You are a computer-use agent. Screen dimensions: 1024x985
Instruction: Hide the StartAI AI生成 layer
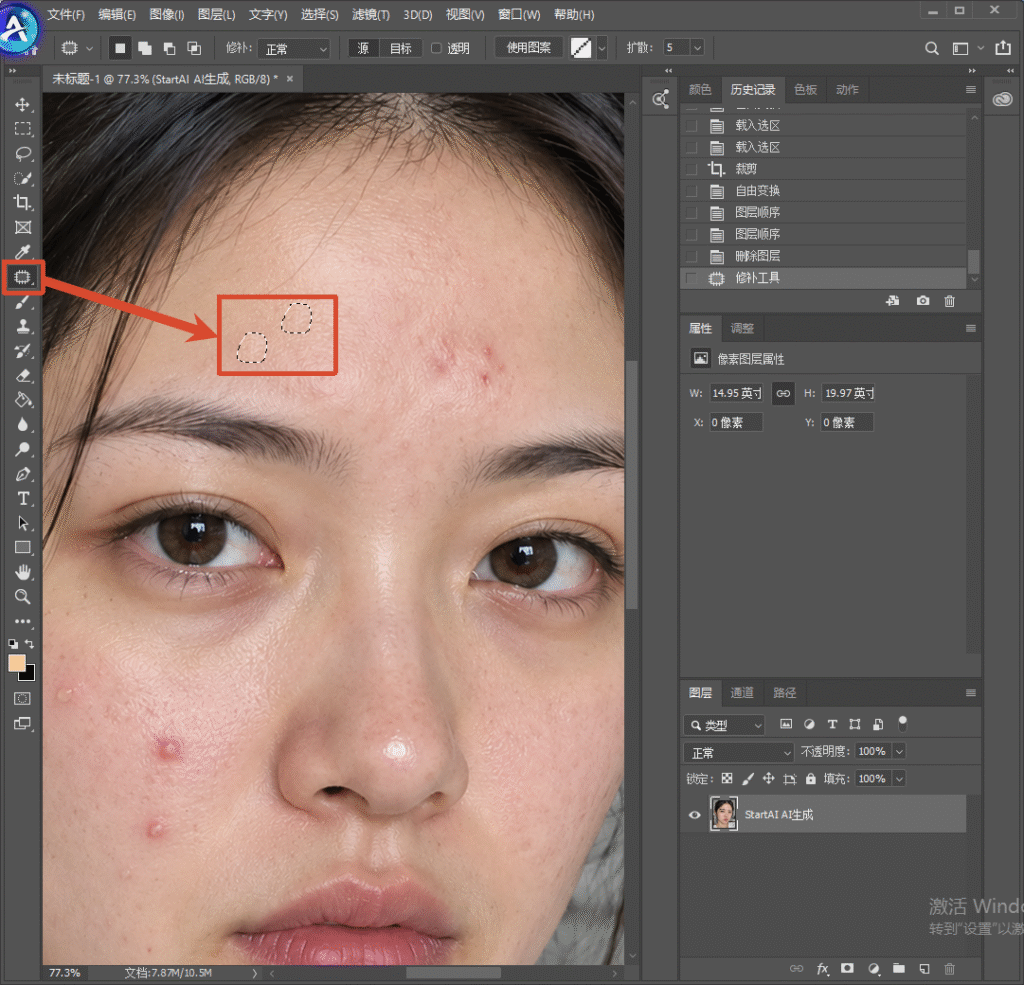tap(694, 815)
